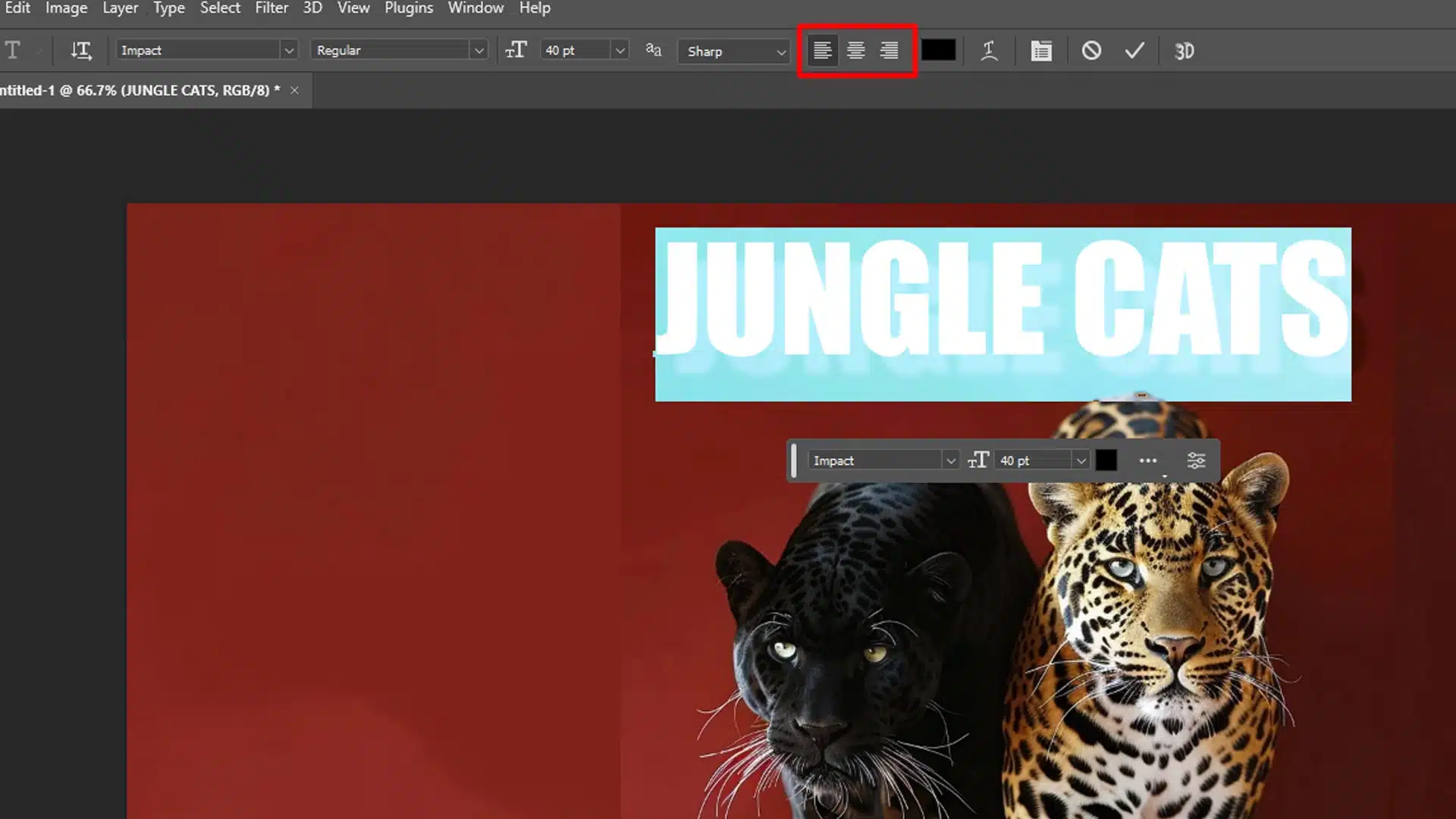Open the Filter menu
Screen dimensions: 1456x819
(271, 8)
